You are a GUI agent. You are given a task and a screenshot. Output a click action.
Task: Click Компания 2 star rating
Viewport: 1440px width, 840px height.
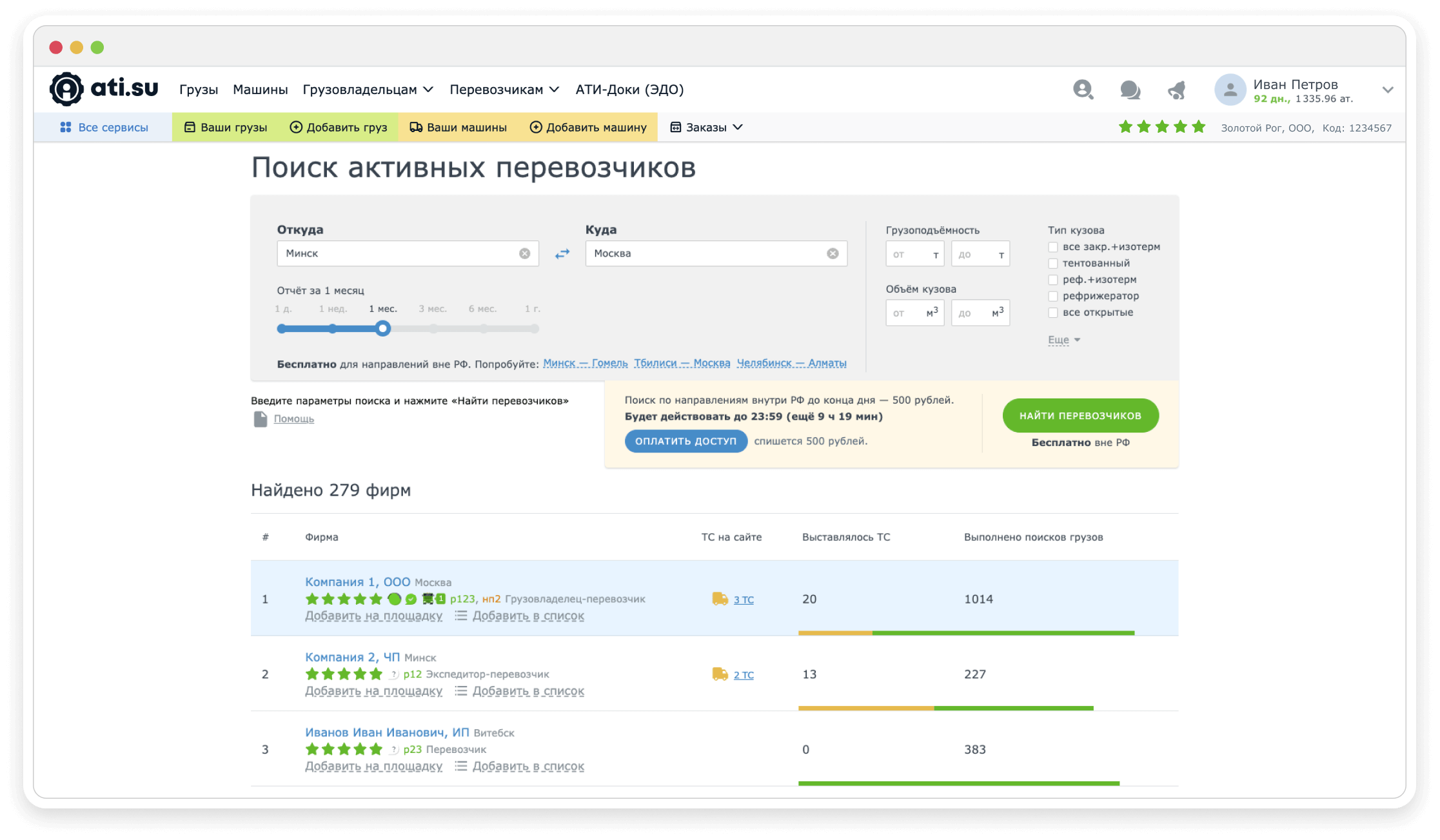point(344,674)
